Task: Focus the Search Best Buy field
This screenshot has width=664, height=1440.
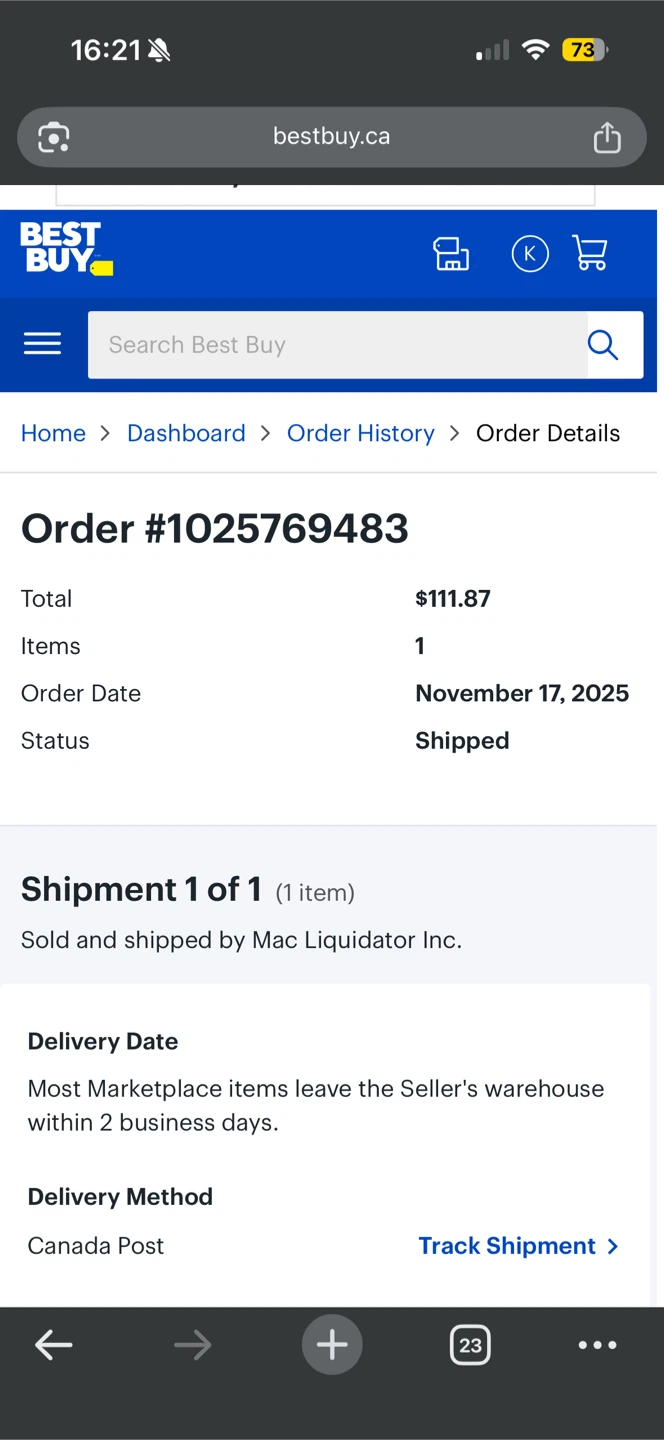Action: (338, 345)
